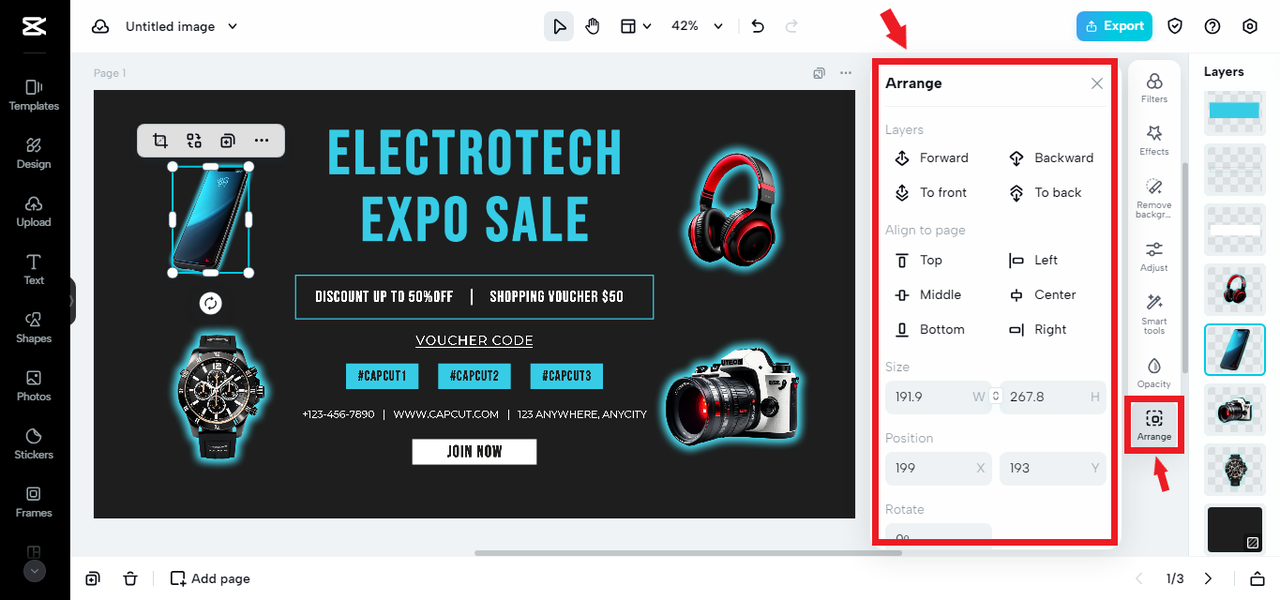Select the watch layer thumbnail
This screenshot has height=600, width=1280.
tap(1234, 469)
